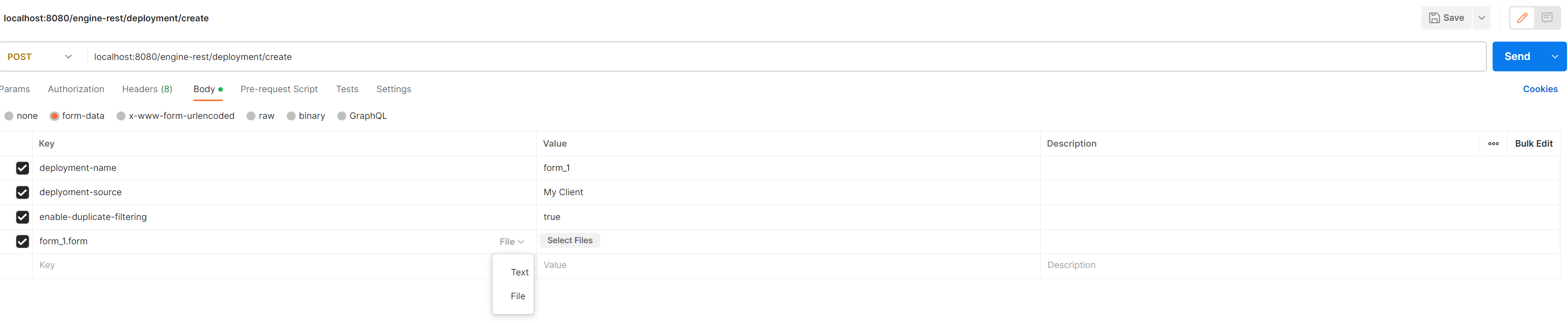Choose Text from the type menu
The width and height of the screenshot is (1568, 323).
[x=519, y=272]
